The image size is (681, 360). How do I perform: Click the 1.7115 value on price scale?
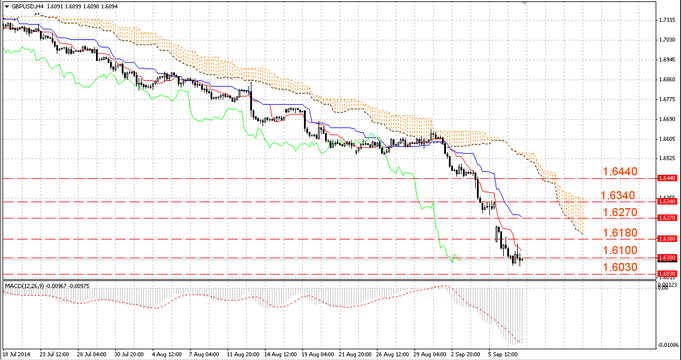click(x=667, y=20)
